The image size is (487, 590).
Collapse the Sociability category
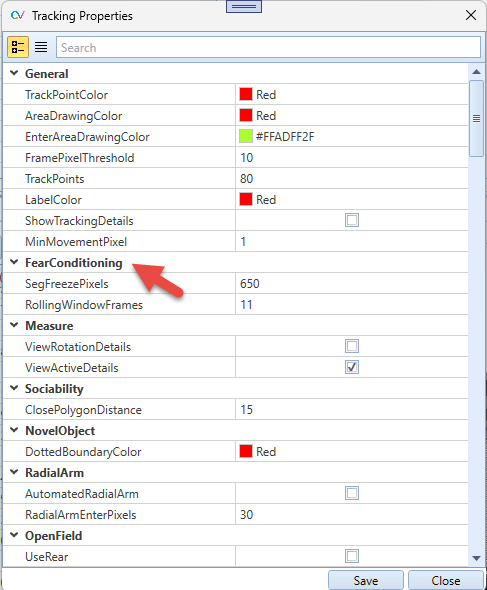(x=14, y=388)
